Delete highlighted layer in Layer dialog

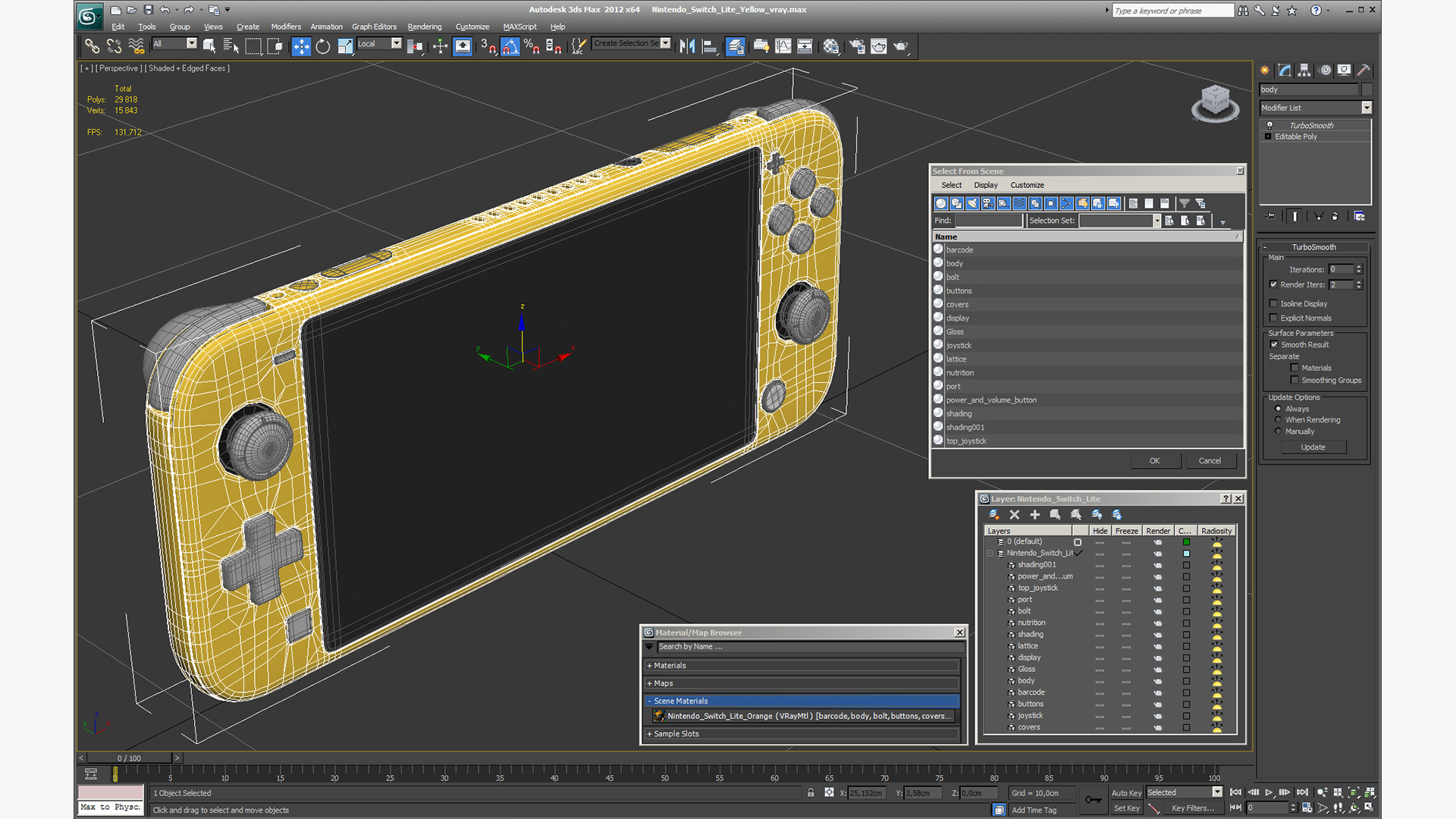(1015, 514)
